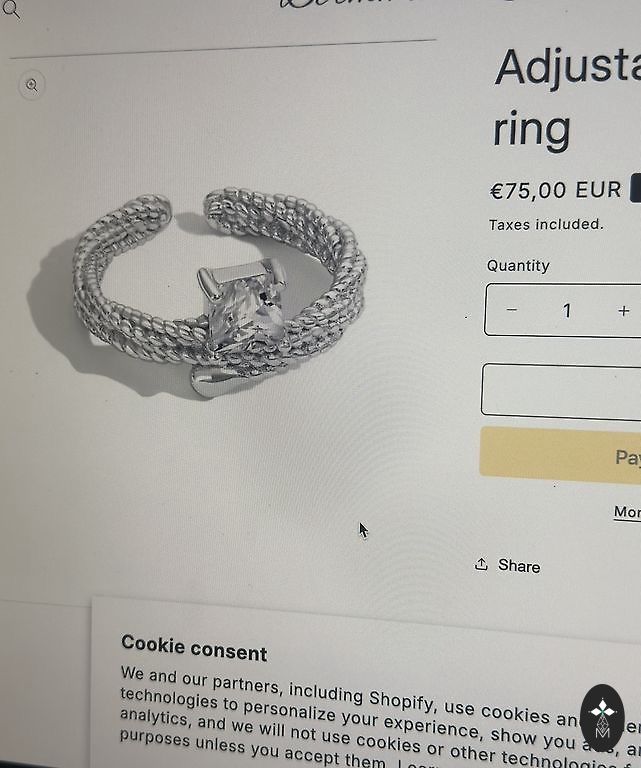641x768 pixels.
Task: Click the €75,00 EUR price text
Action: tap(556, 190)
